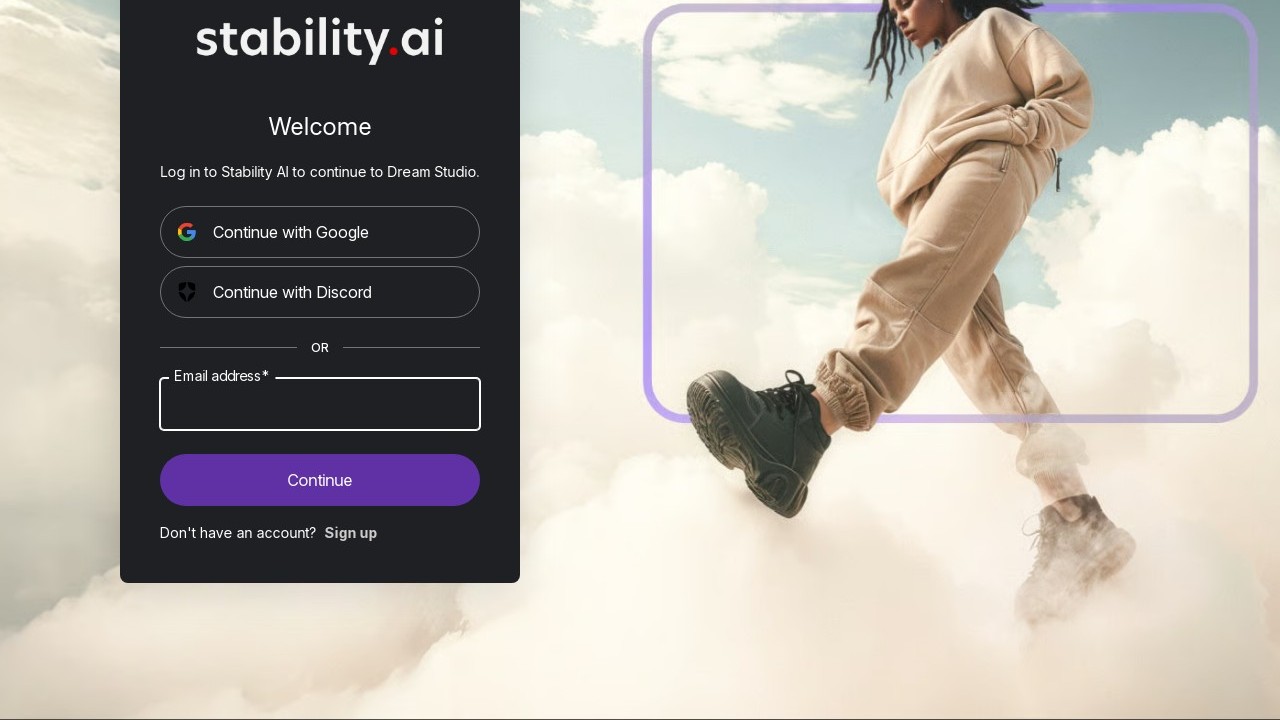Open the Sign up link
The width and height of the screenshot is (1280, 720).
tap(351, 533)
